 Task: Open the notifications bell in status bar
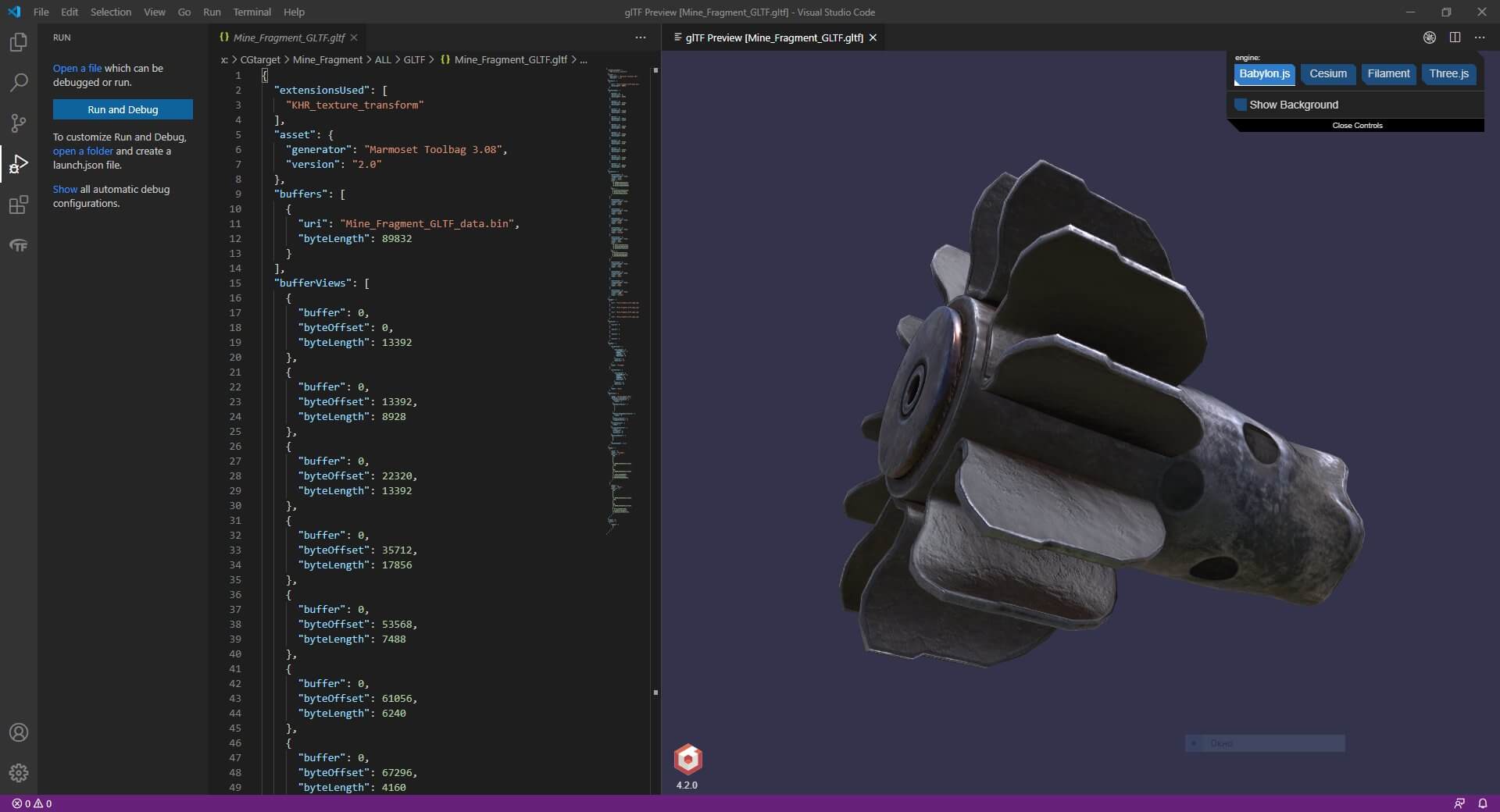coord(1482,803)
